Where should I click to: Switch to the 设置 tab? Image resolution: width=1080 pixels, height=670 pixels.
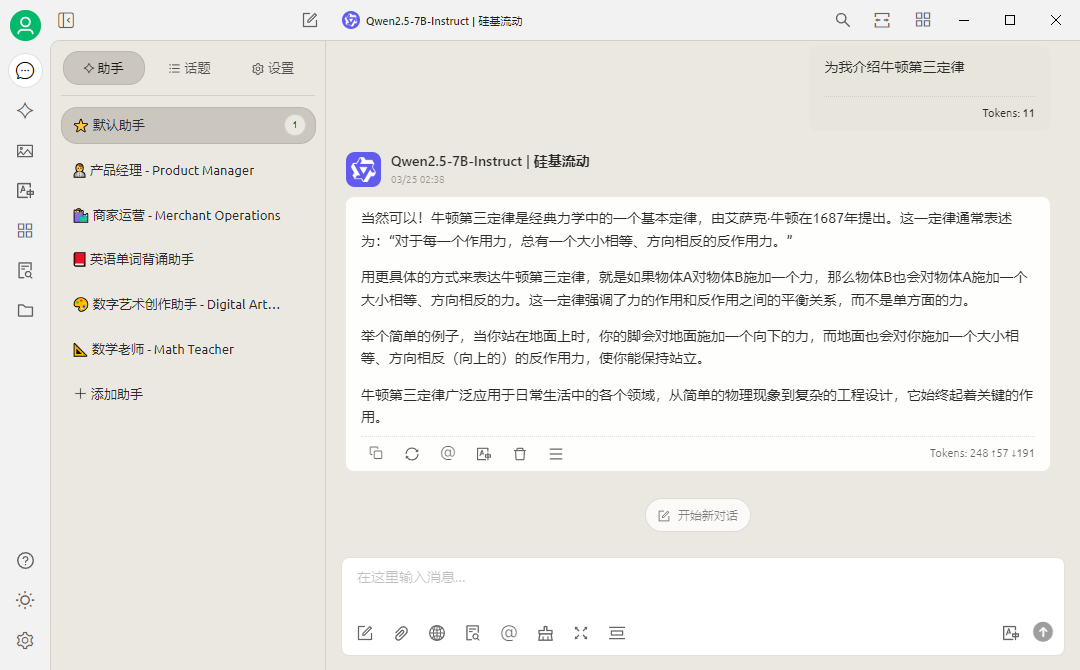pyautogui.click(x=273, y=68)
